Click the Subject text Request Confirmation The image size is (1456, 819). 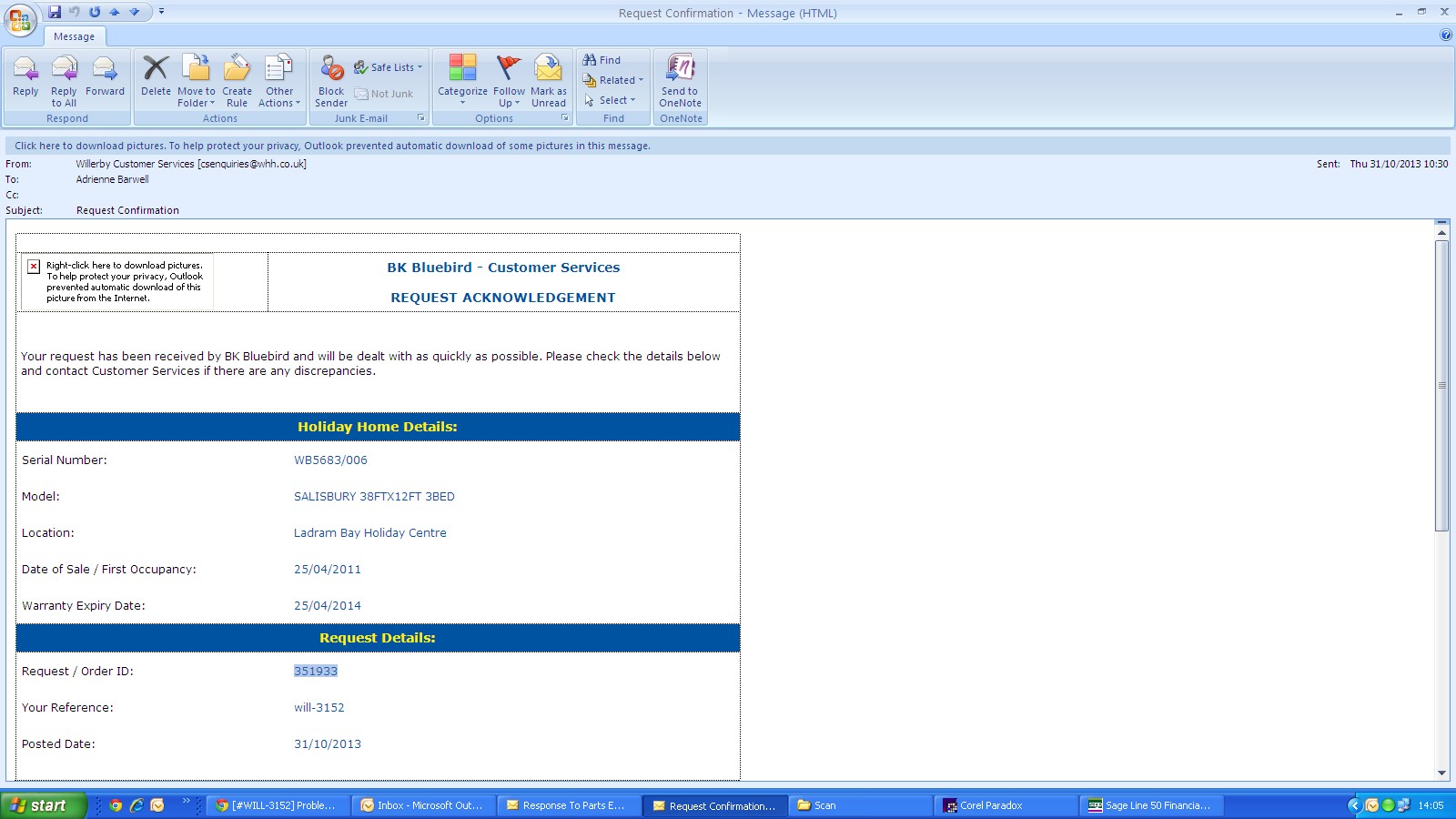[127, 210]
